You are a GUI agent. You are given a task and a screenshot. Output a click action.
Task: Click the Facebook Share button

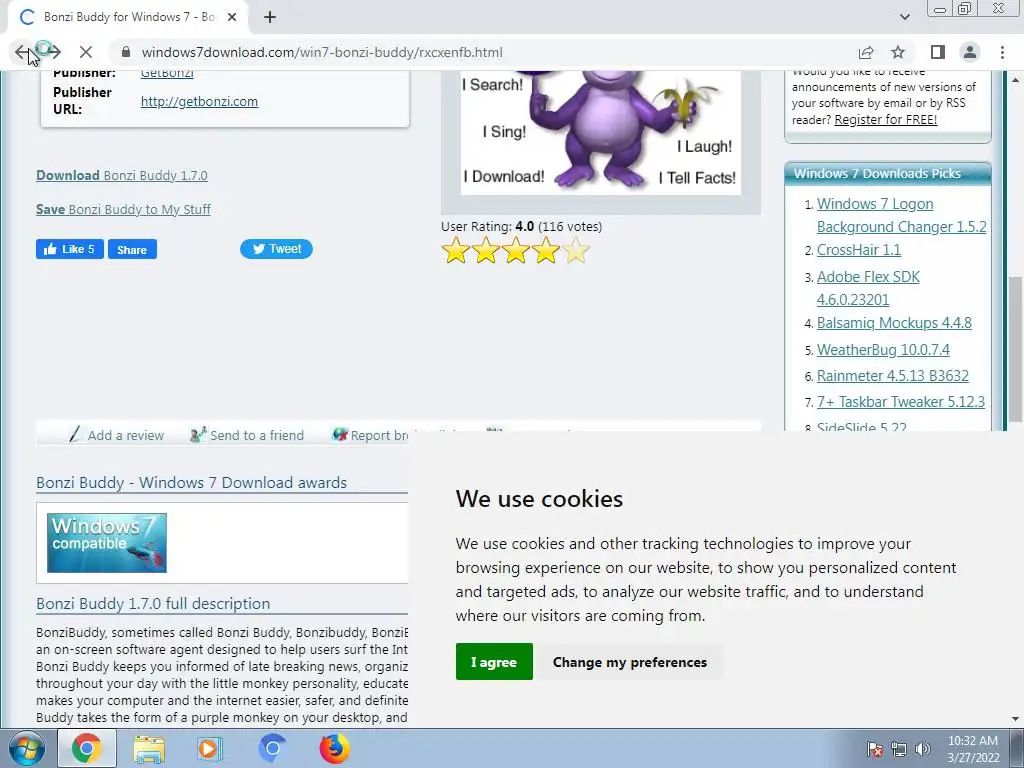(132, 249)
